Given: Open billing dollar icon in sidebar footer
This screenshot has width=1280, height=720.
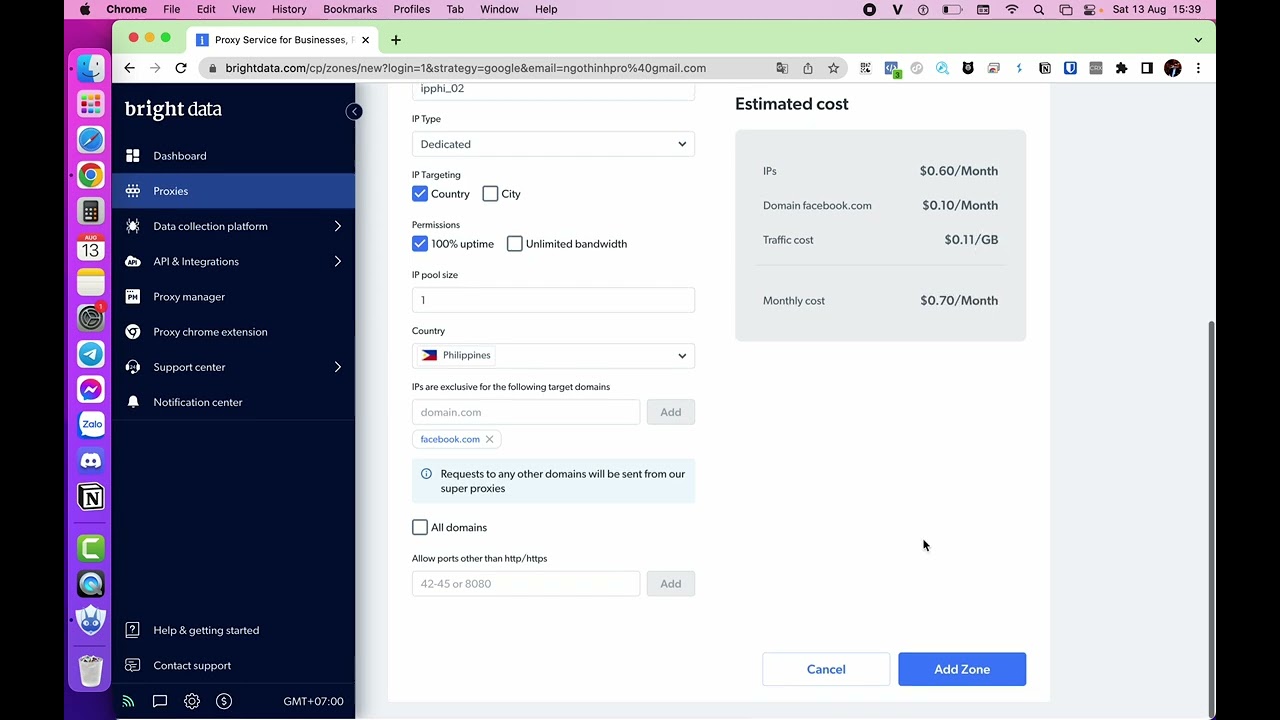Looking at the screenshot, I should coord(224,701).
